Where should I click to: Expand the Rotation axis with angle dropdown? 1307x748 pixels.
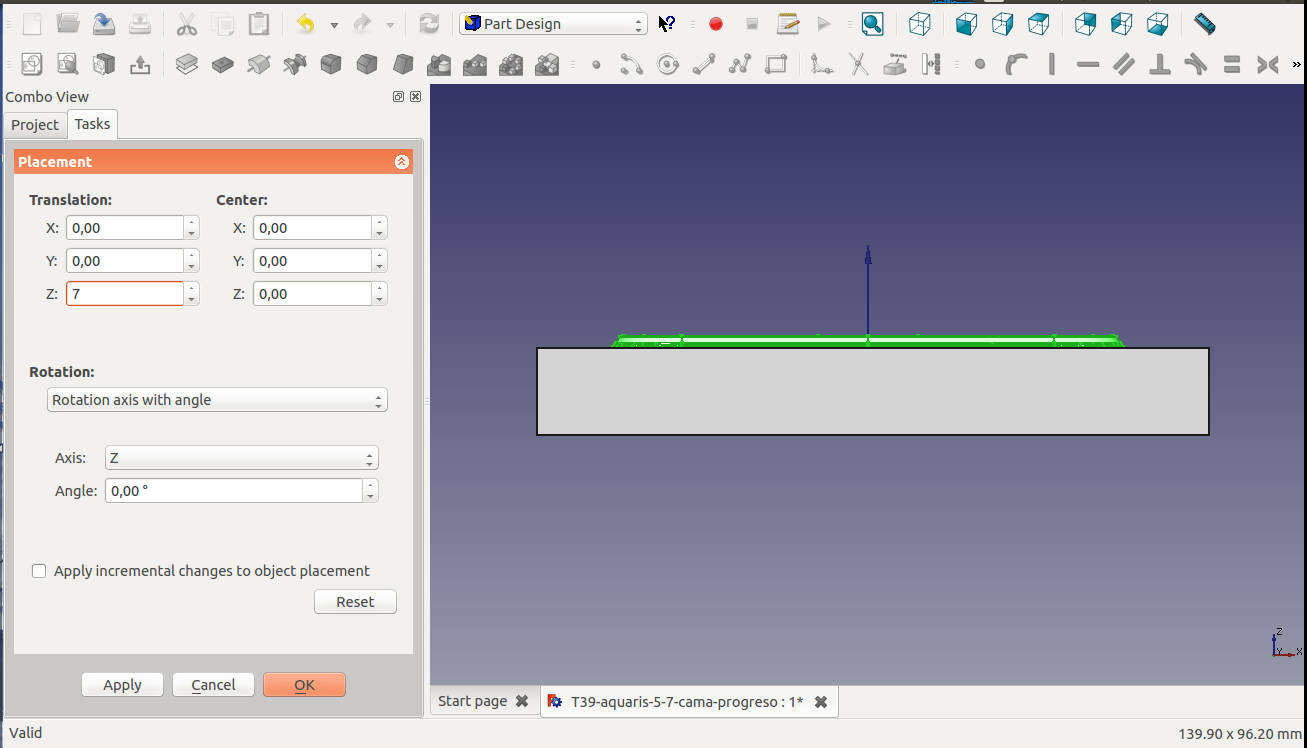(x=217, y=400)
